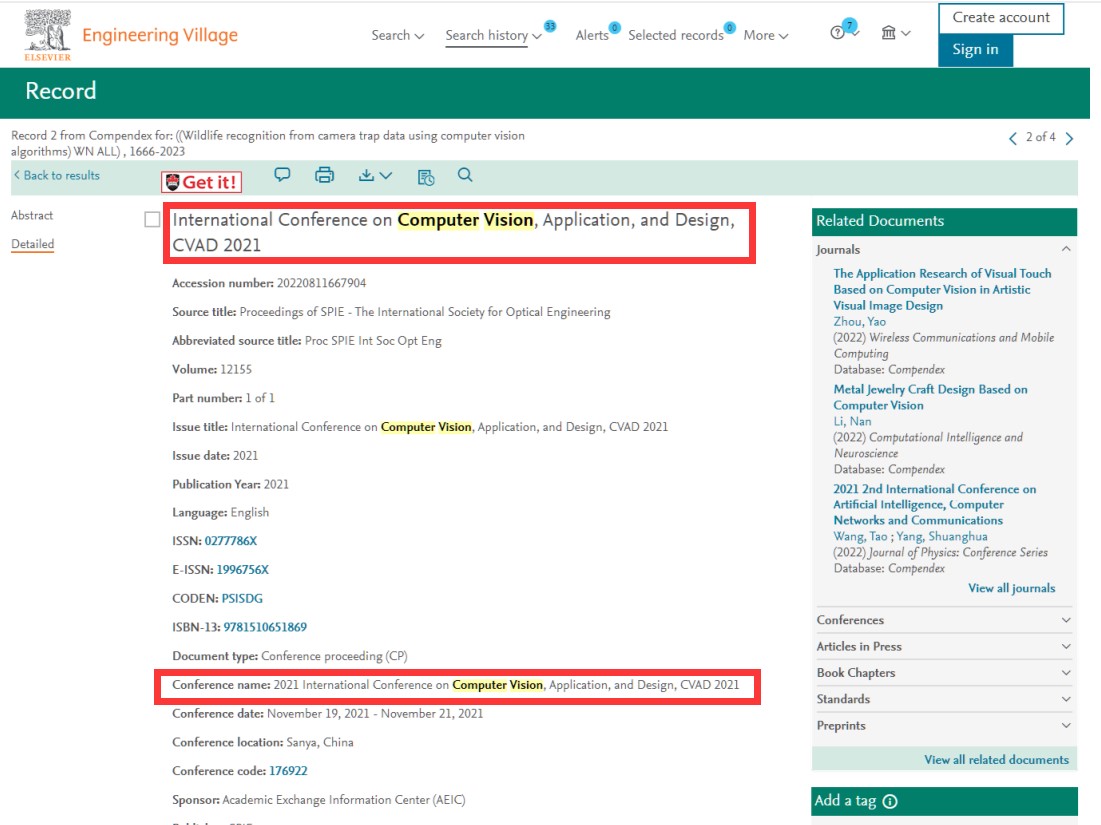1101x825 pixels.
Task: Click the Alerts count badge
Action: 614,27
